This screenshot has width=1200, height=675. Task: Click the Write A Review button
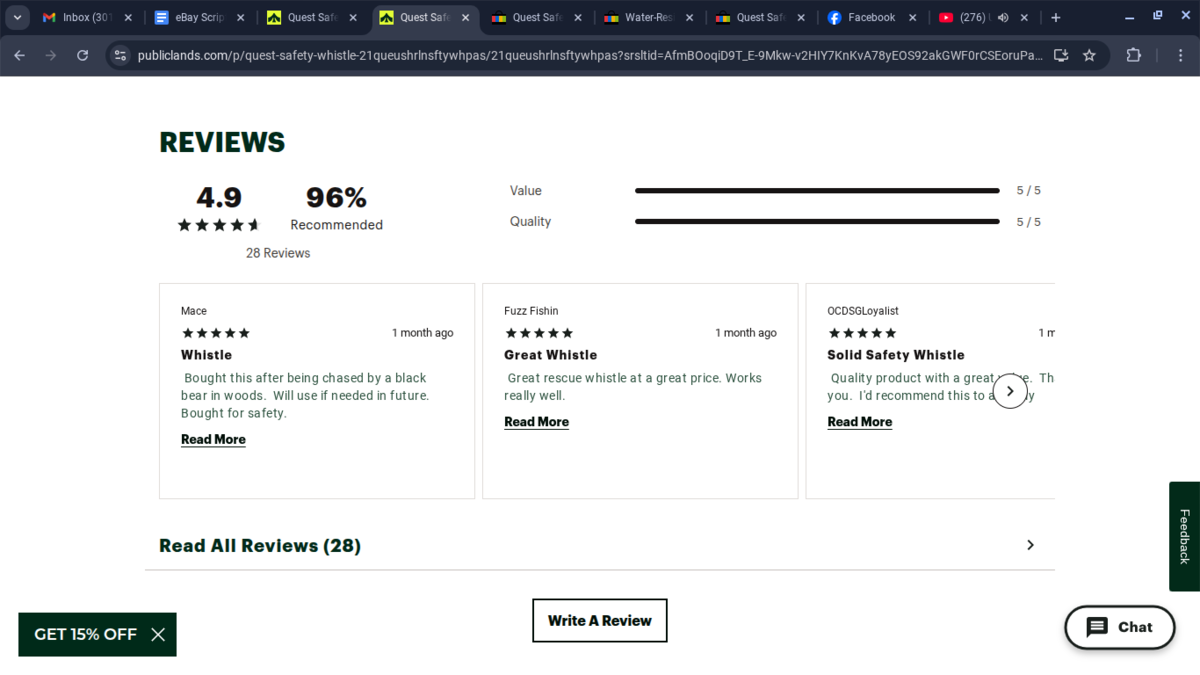click(x=599, y=620)
